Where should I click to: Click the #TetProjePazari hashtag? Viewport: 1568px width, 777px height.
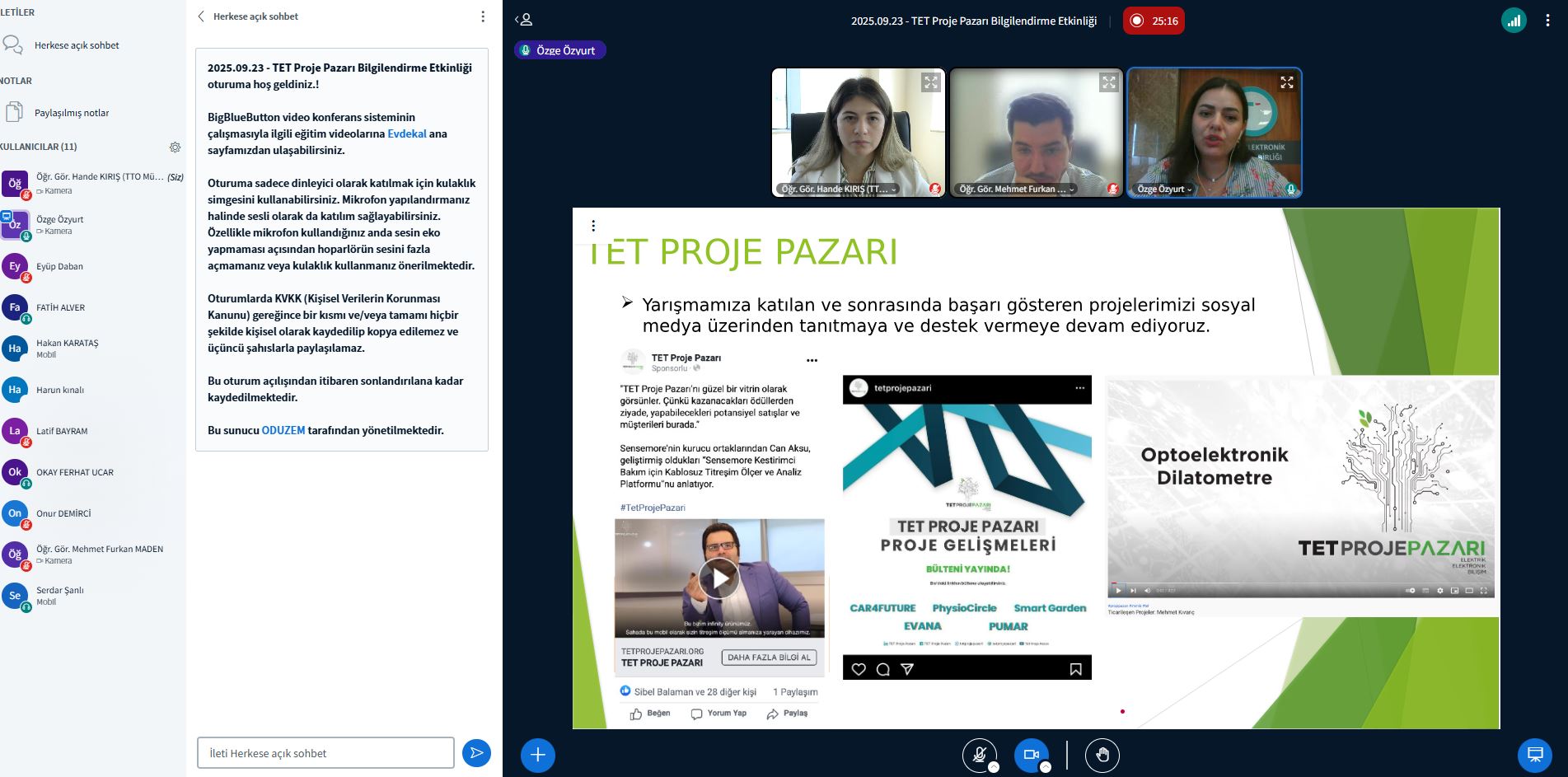coord(653,508)
